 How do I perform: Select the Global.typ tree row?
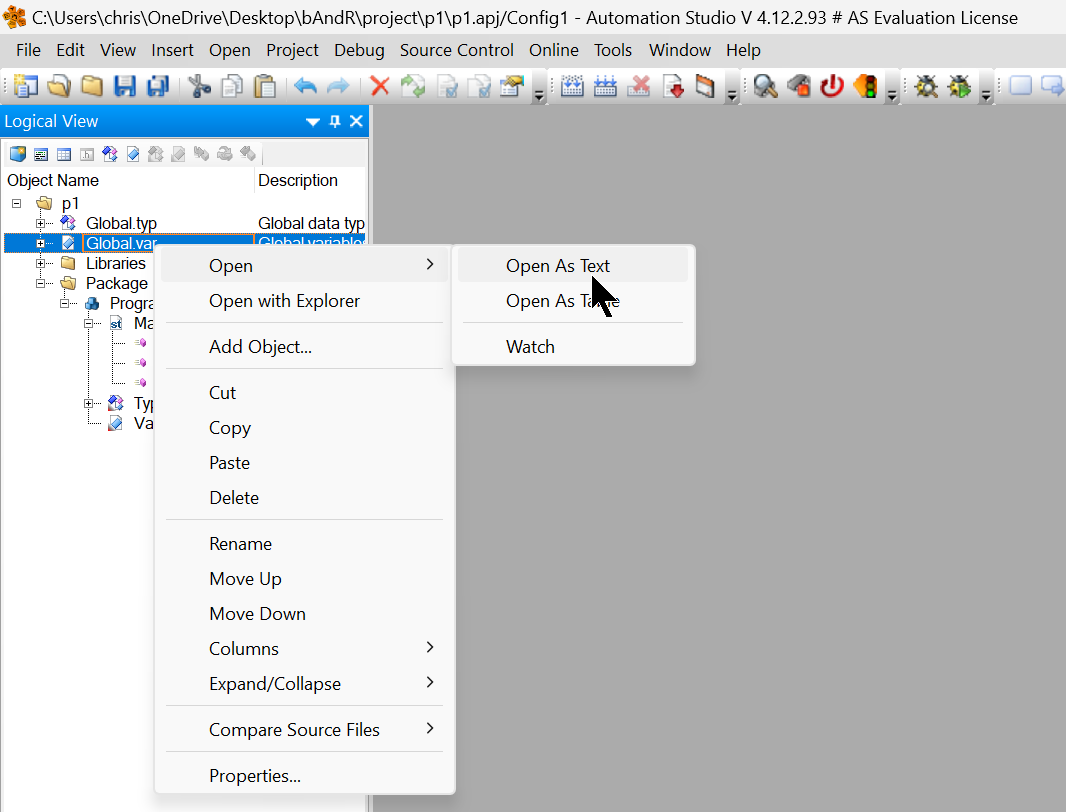coord(185,223)
